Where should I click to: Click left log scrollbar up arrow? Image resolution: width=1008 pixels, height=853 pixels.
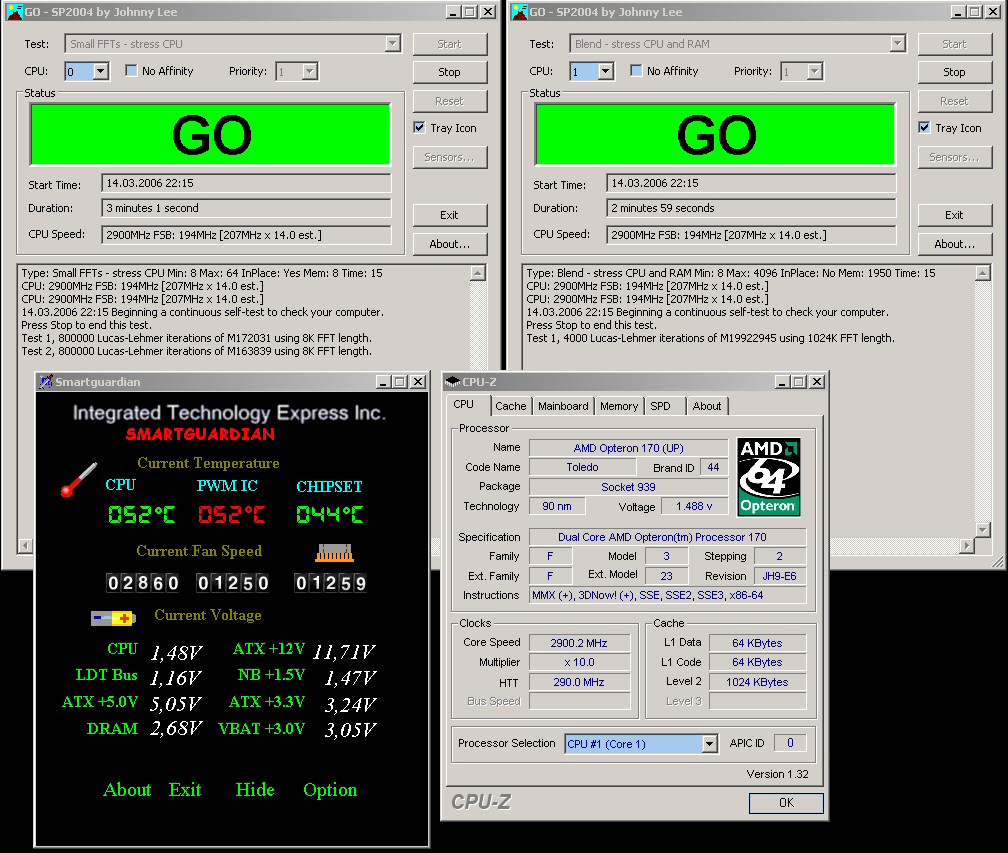point(478,273)
